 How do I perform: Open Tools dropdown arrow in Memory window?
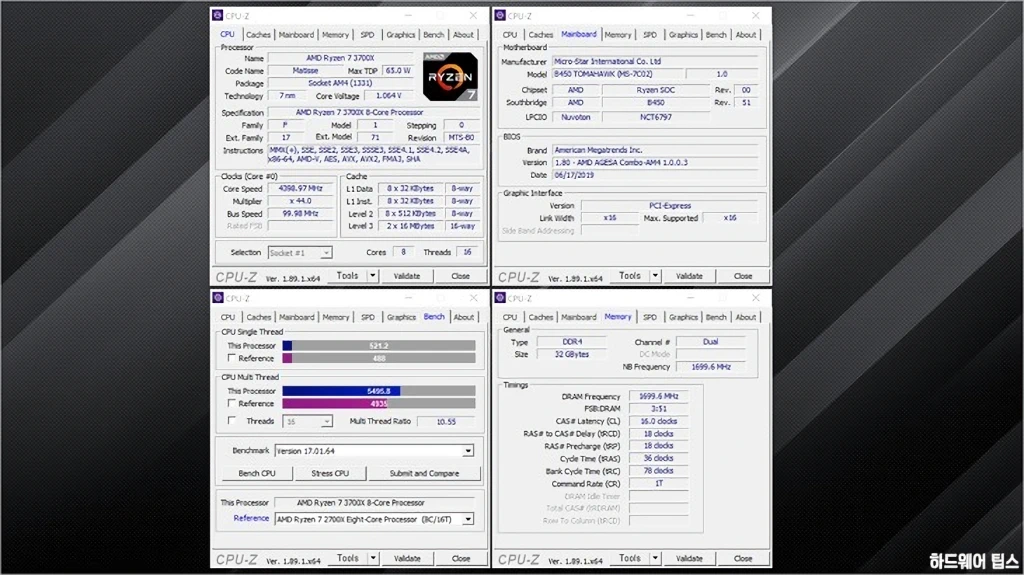click(654, 558)
